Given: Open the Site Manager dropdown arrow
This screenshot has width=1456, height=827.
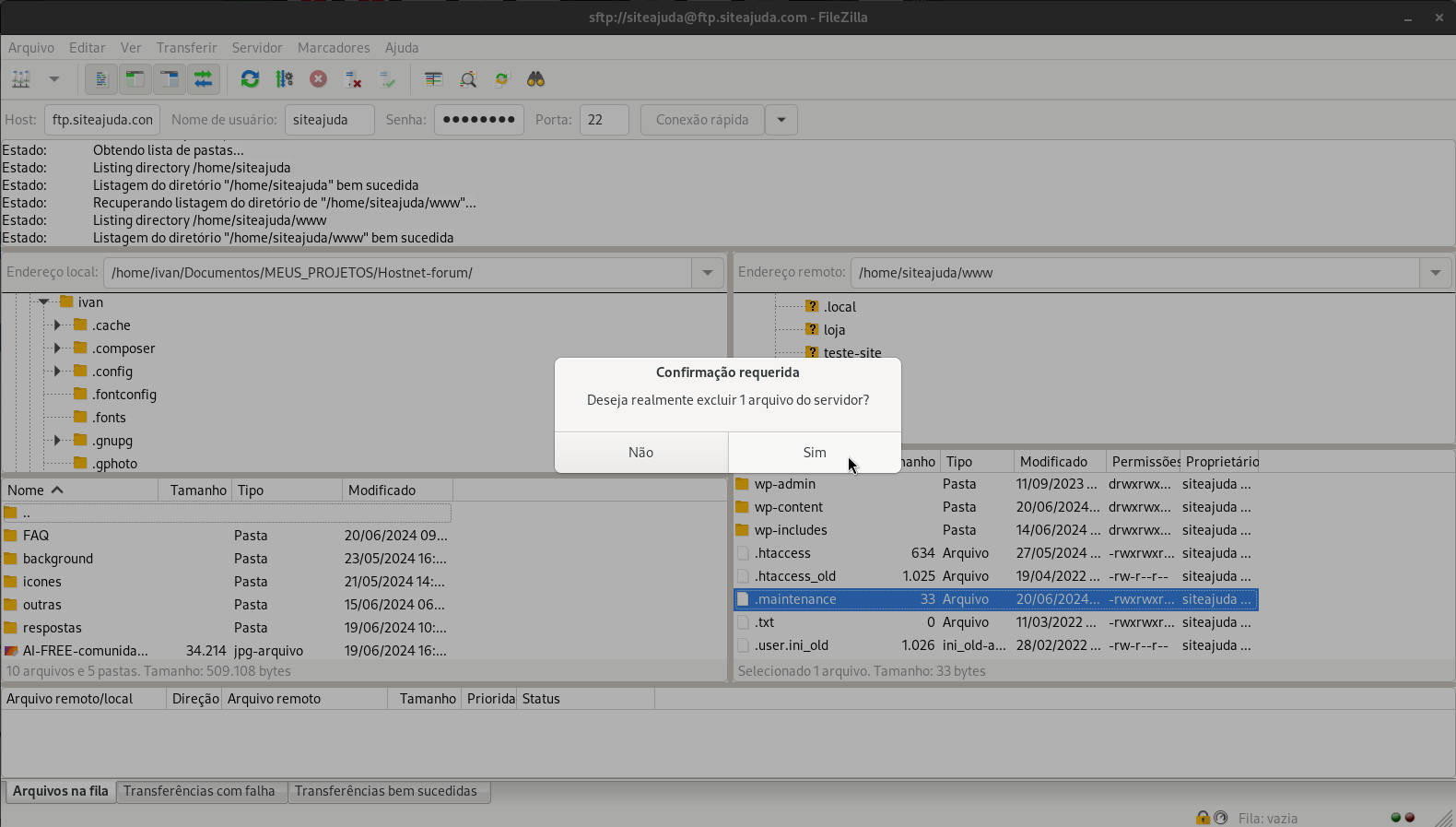Looking at the screenshot, I should (54, 79).
